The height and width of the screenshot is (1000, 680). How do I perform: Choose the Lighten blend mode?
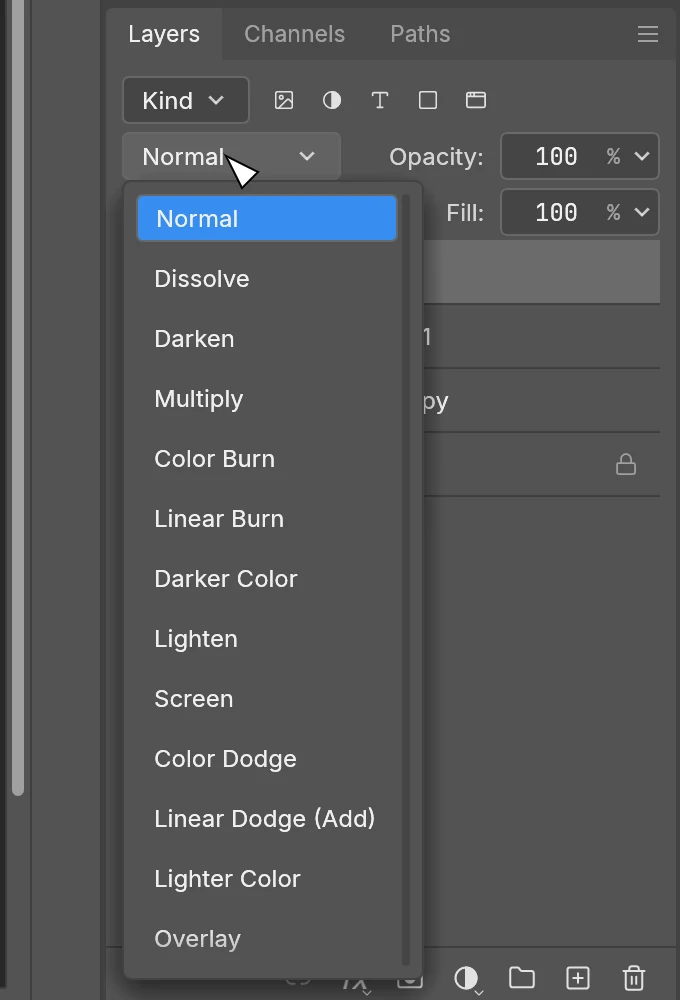point(267,638)
